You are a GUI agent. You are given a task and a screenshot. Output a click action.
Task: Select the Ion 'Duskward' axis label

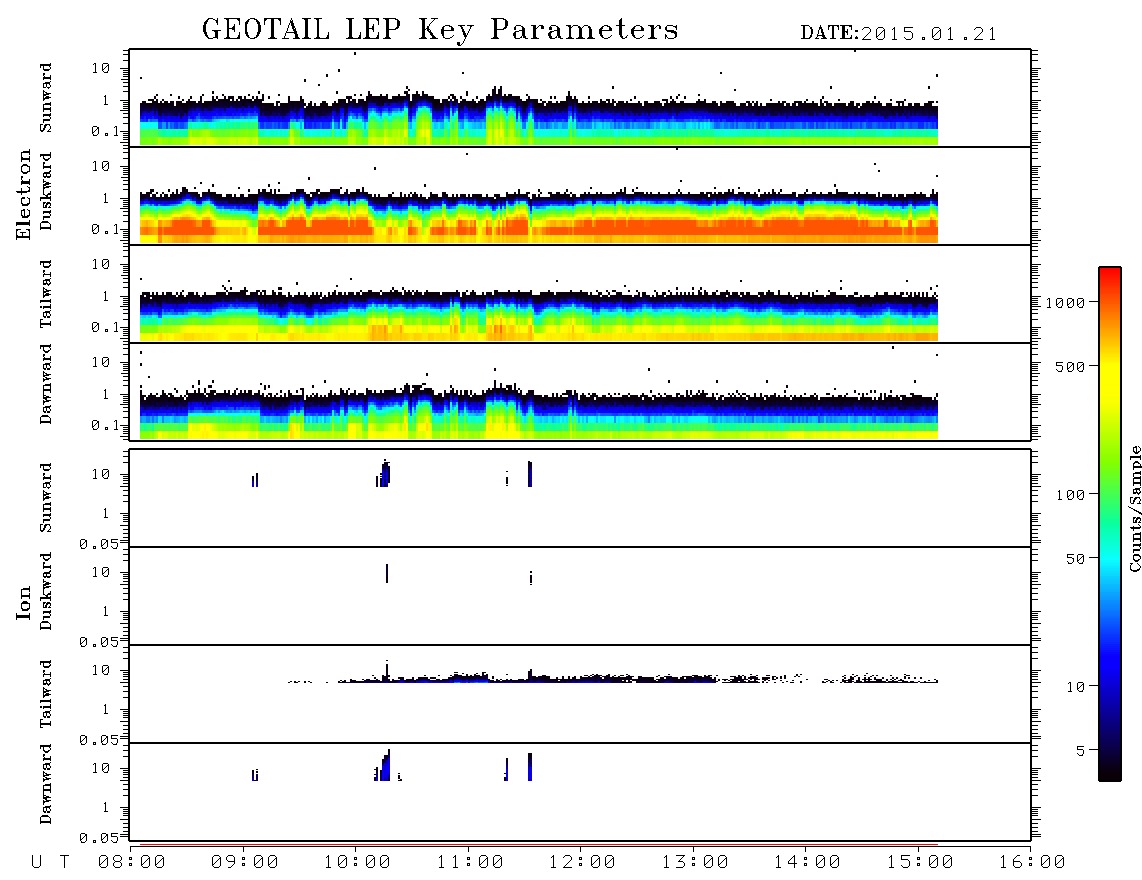[x=46, y=591]
